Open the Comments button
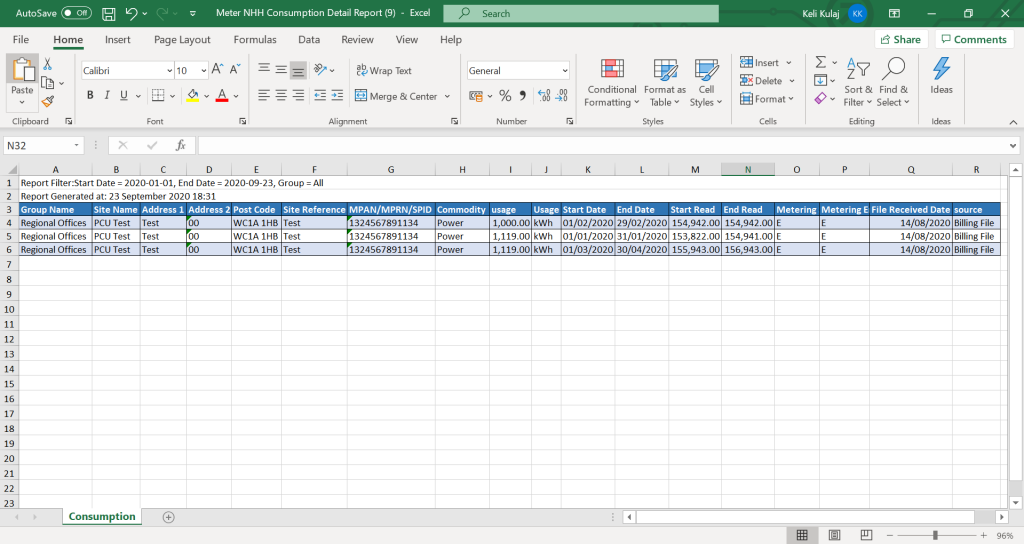This screenshot has width=1024, height=544. (x=973, y=40)
